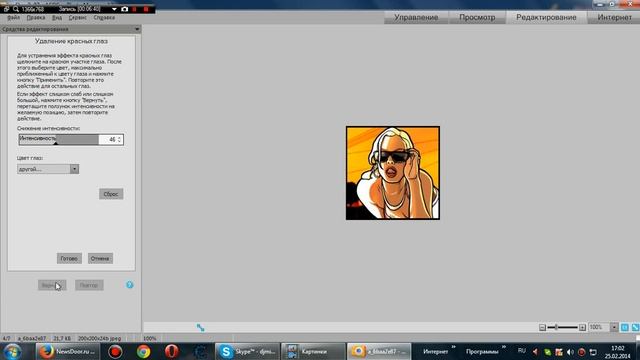640x360 pixels.
Task: Click the red record taskbar icon
Action: [x=115, y=351]
